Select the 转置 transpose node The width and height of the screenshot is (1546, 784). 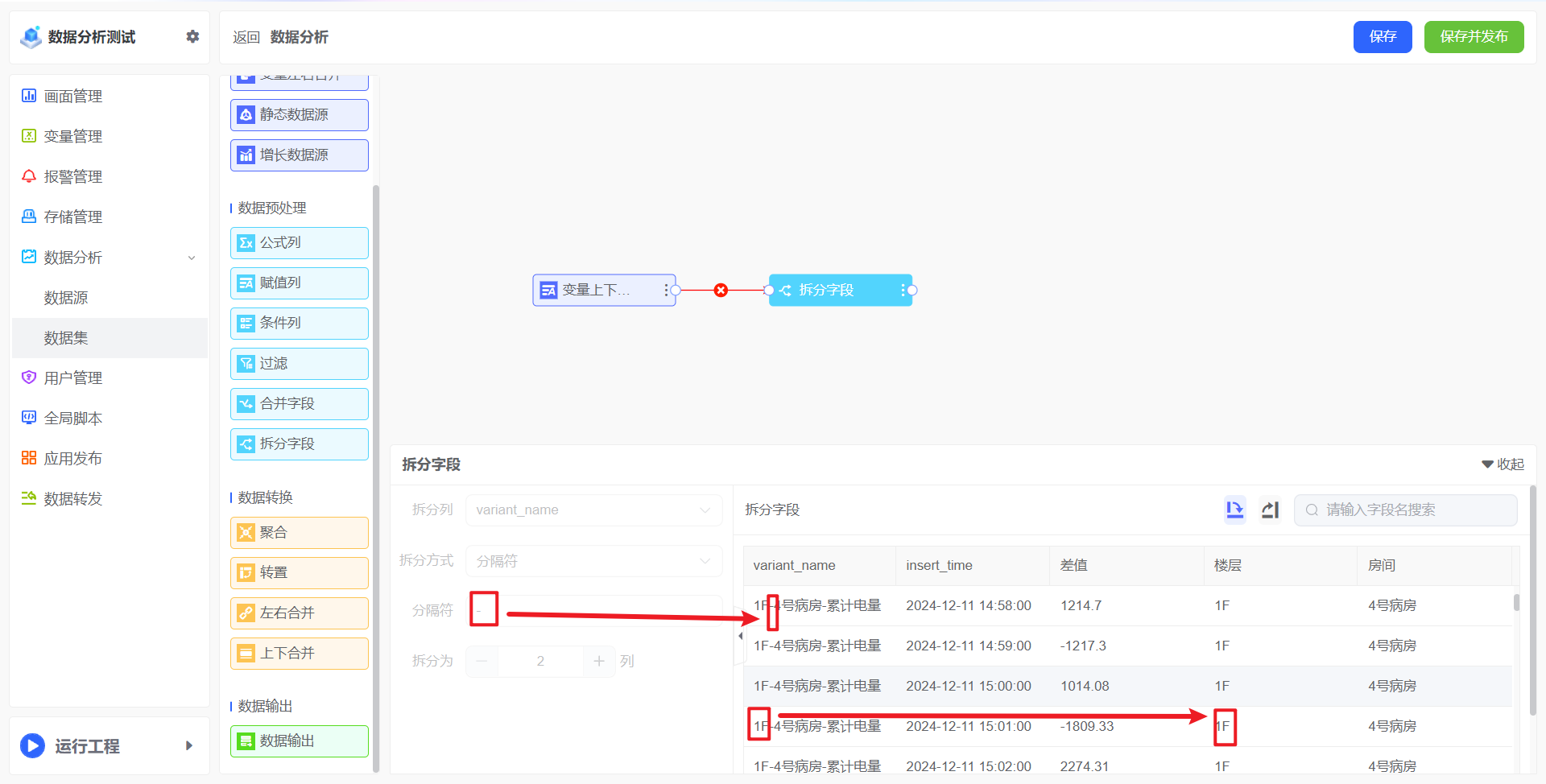coord(299,572)
